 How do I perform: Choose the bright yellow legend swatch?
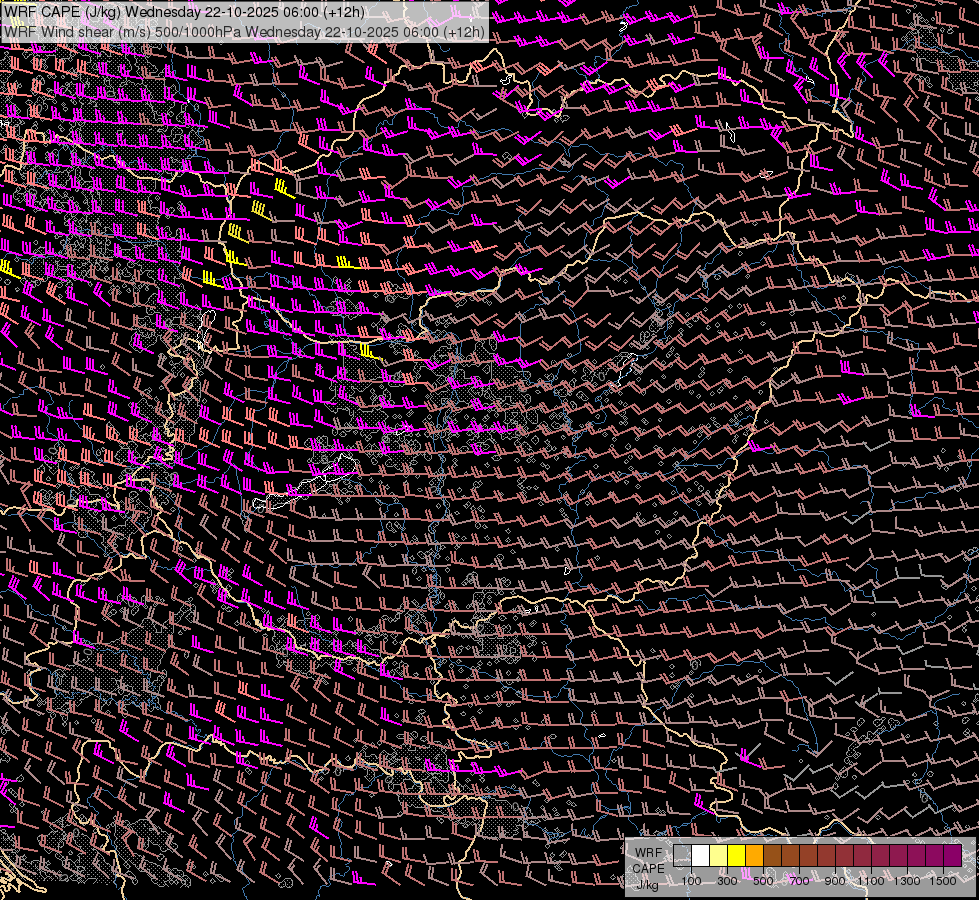click(x=736, y=855)
